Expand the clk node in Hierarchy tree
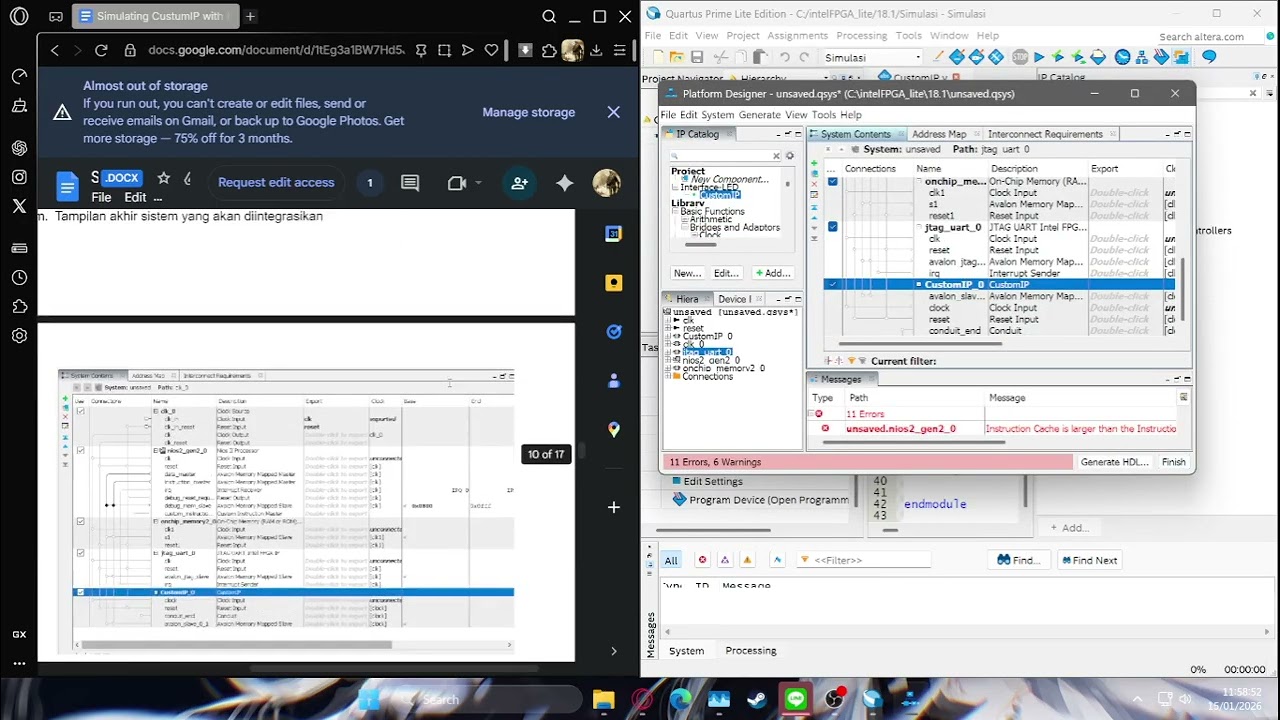This screenshot has width=1280, height=720. tap(669, 320)
